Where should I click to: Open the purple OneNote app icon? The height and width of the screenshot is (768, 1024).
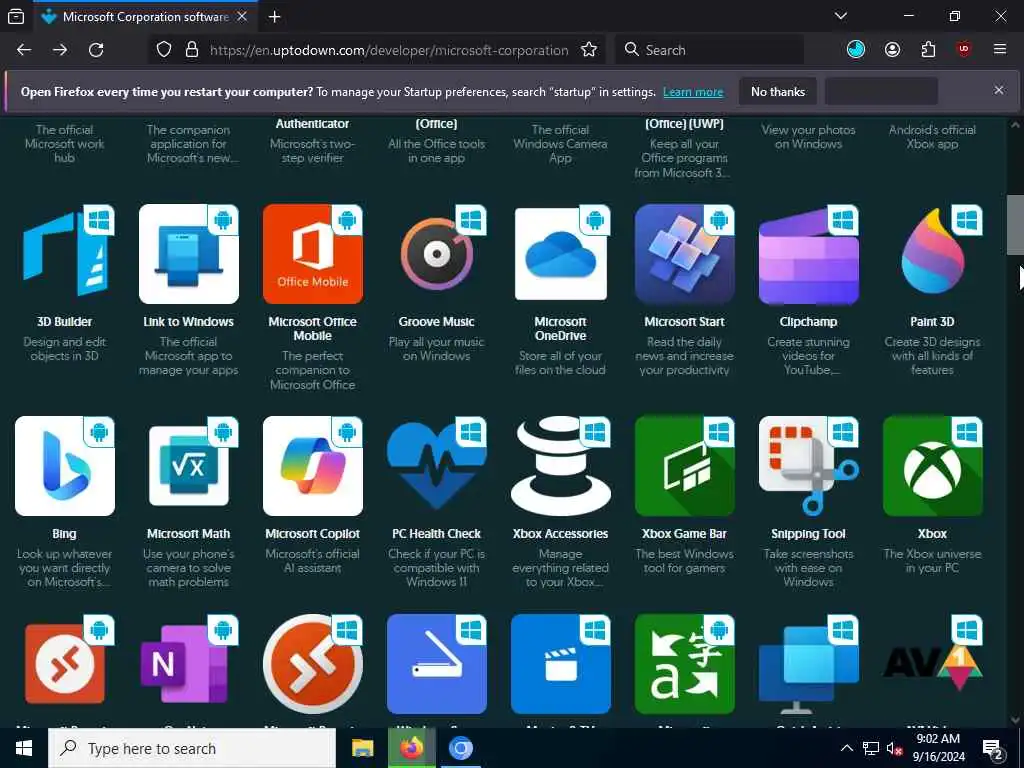(x=189, y=664)
